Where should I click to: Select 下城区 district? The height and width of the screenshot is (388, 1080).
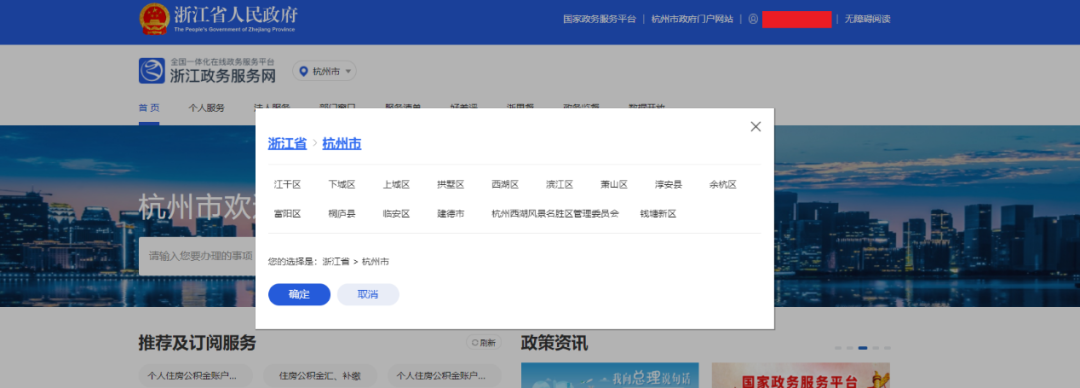pos(342,185)
